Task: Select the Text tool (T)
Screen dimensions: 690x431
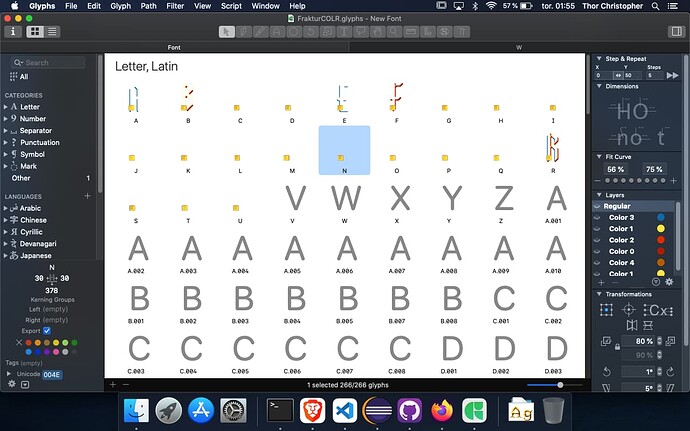Action: tap(344, 32)
